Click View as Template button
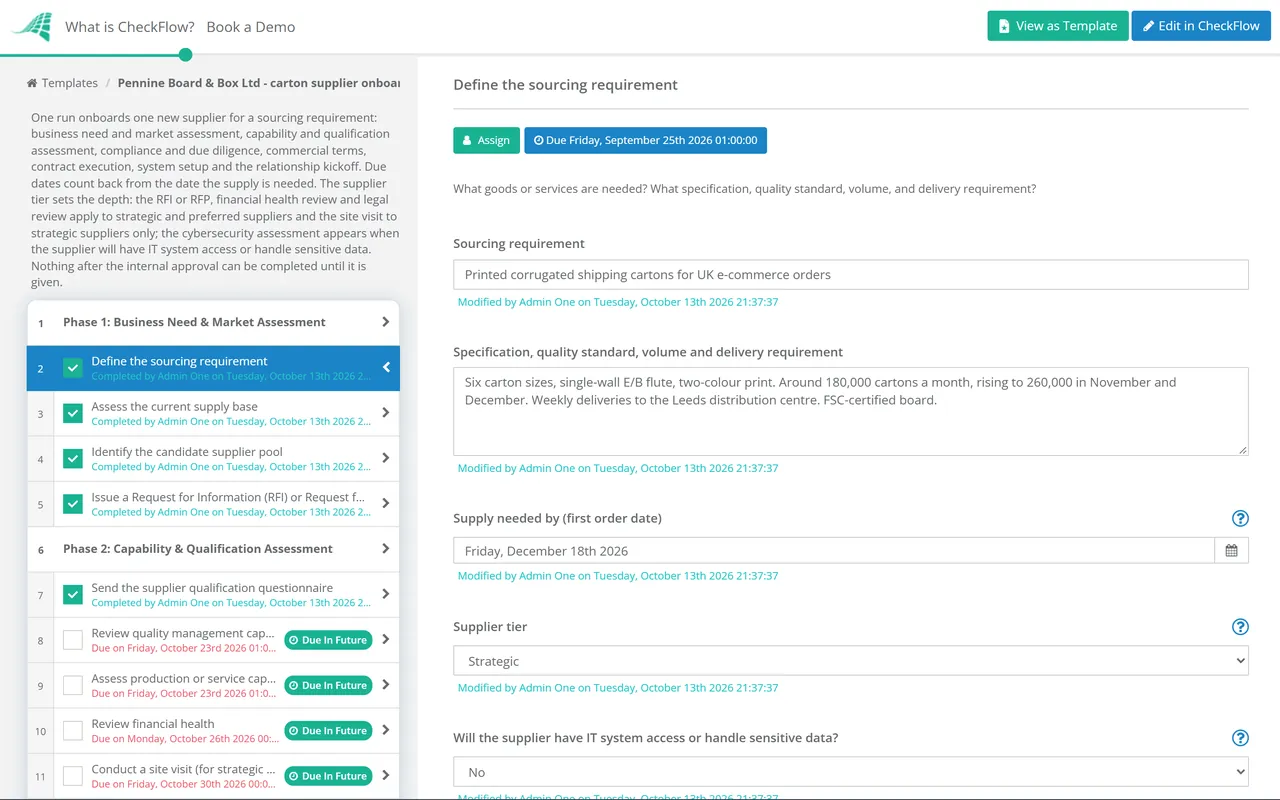The width and height of the screenshot is (1280, 800). click(x=1058, y=26)
